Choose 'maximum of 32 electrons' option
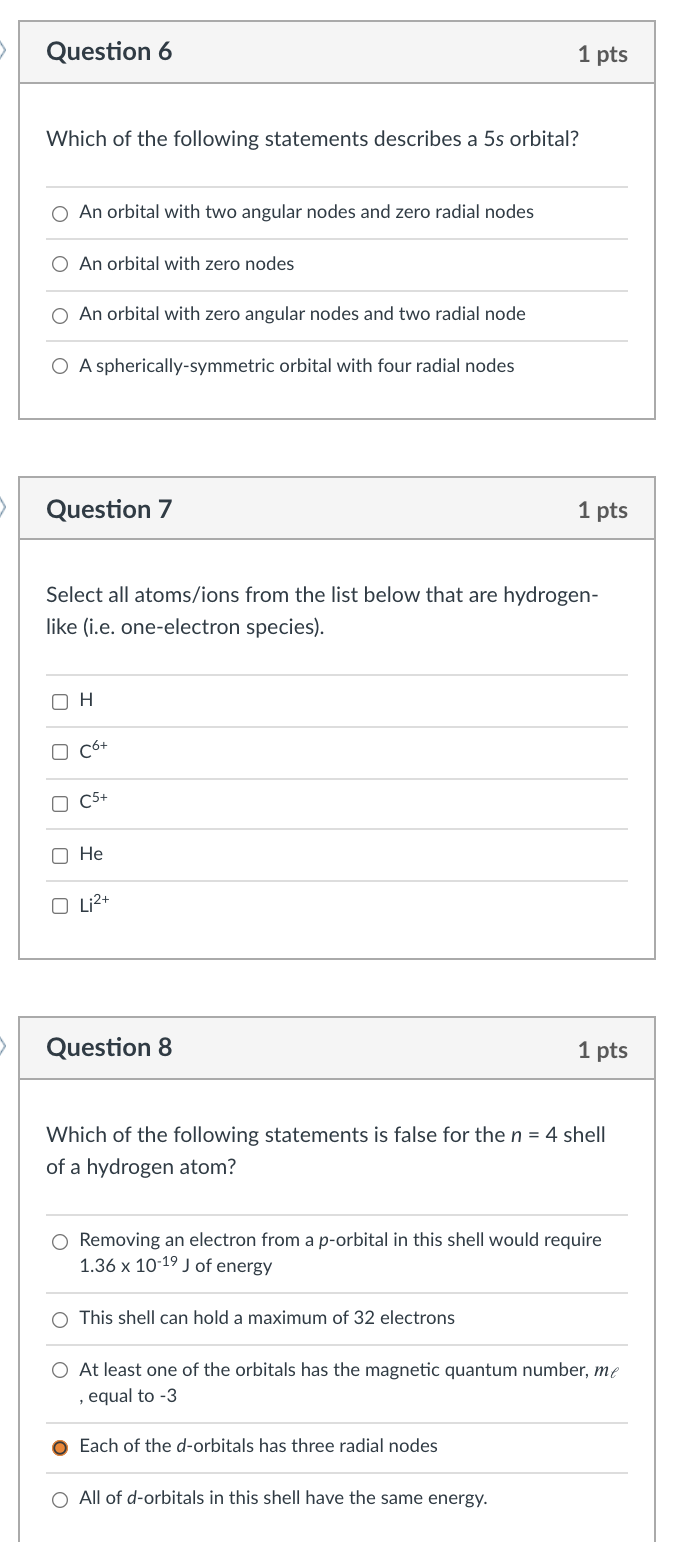The height and width of the screenshot is (1542, 676). 61,1319
